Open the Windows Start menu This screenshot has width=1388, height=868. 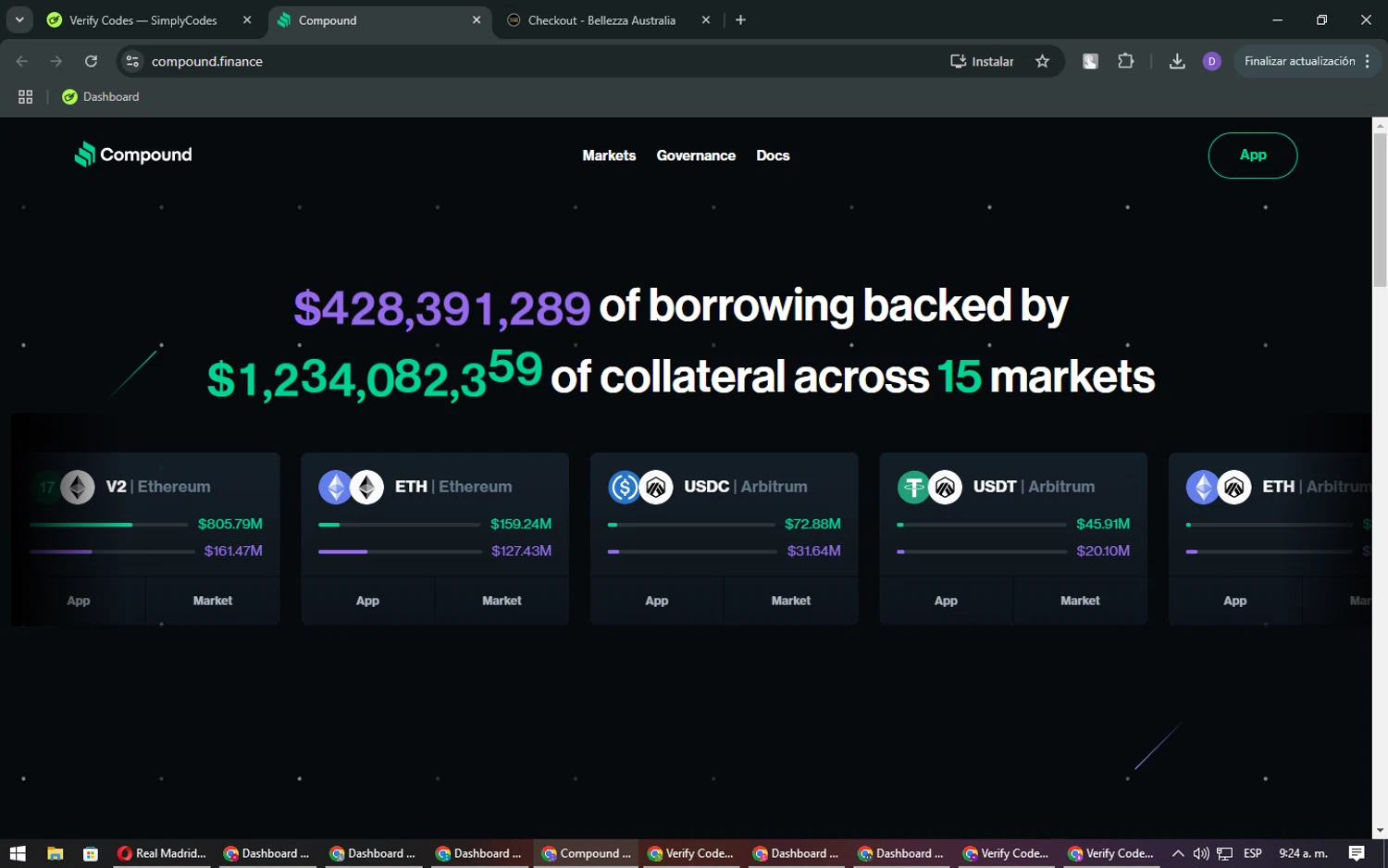[18, 853]
